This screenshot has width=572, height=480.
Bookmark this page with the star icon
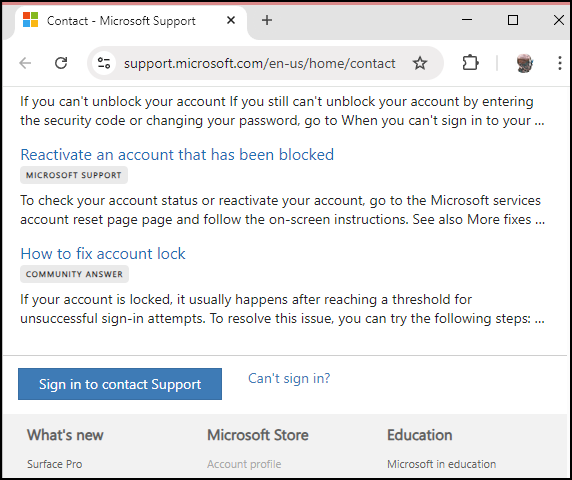coord(420,63)
